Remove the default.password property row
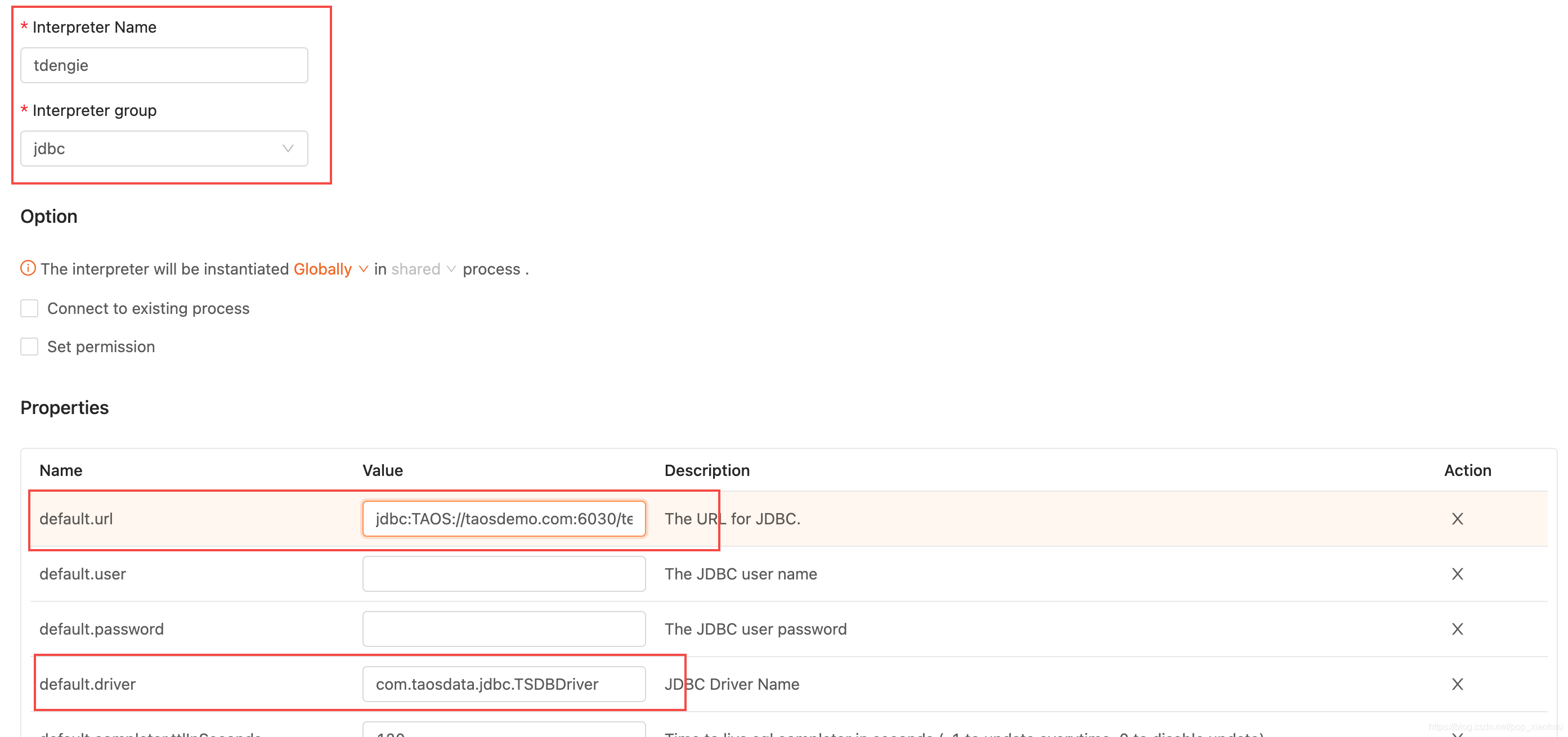 1457,628
